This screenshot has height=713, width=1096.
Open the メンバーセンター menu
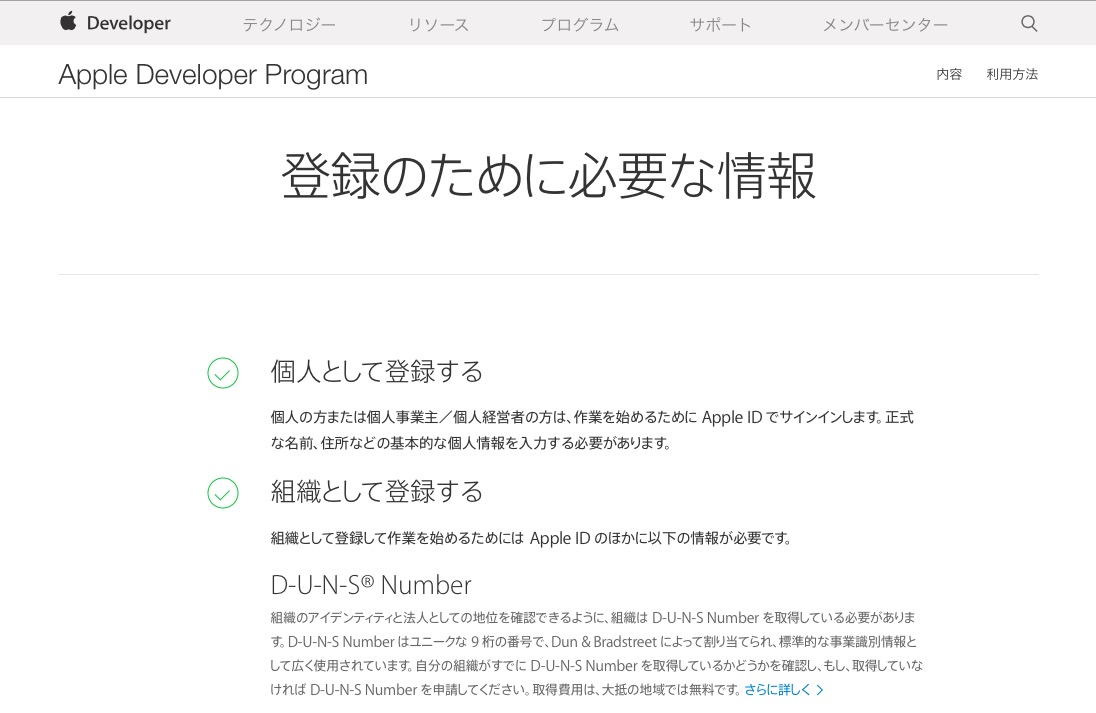point(885,24)
